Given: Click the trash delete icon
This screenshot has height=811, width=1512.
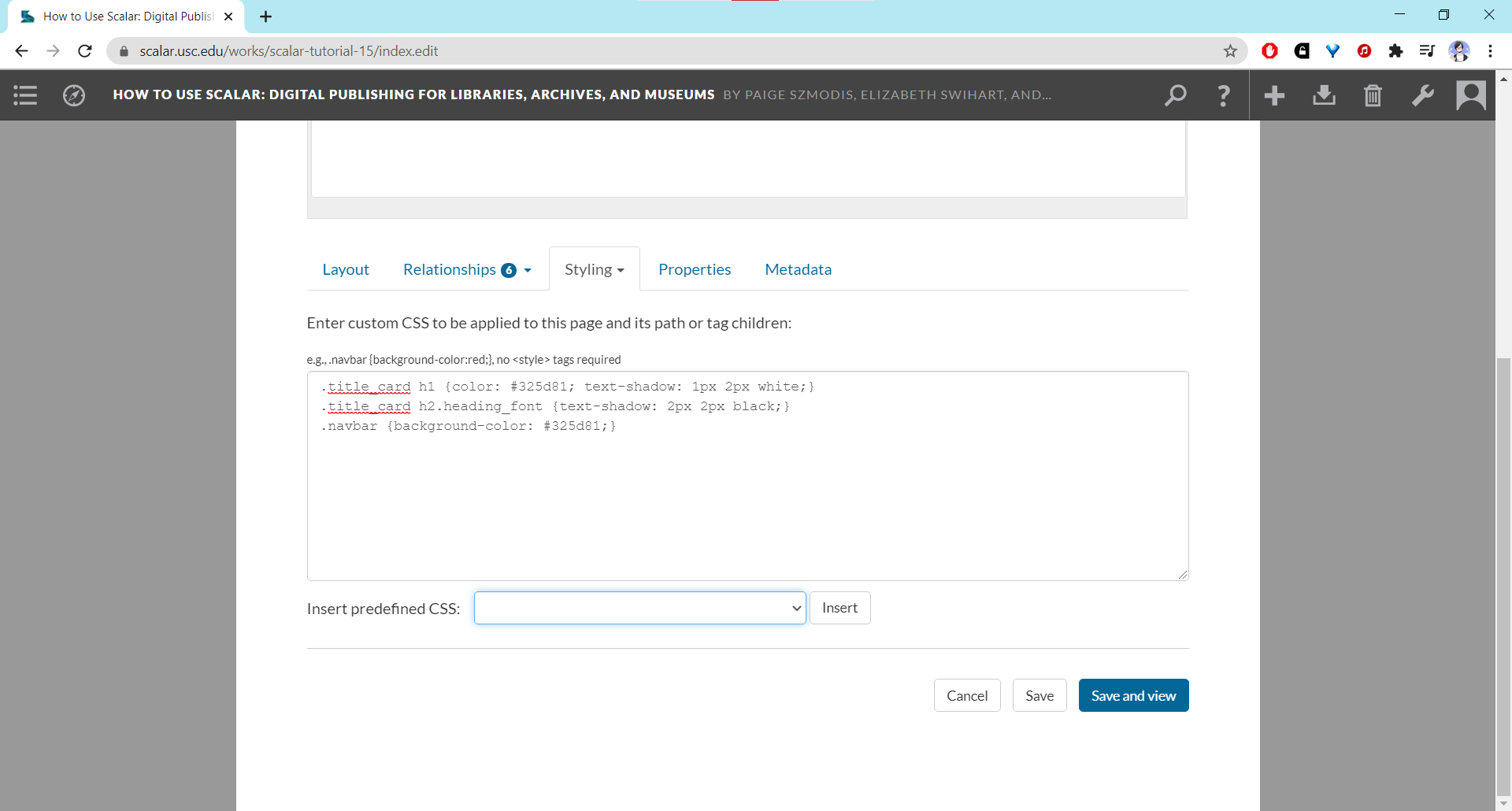Looking at the screenshot, I should click(x=1373, y=95).
